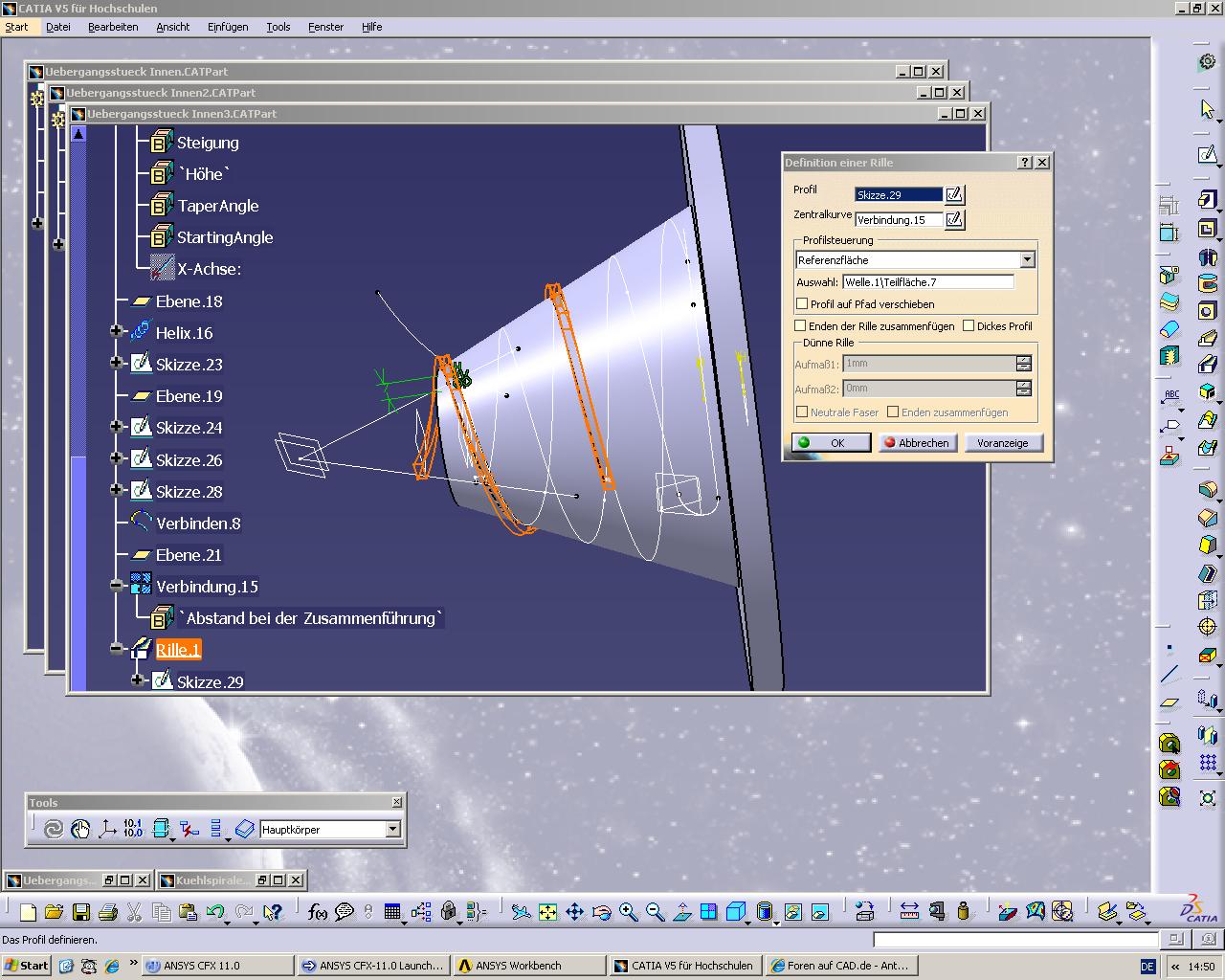Open the Bearbeiten menu
This screenshot has width=1225, height=980.
(113, 27)
